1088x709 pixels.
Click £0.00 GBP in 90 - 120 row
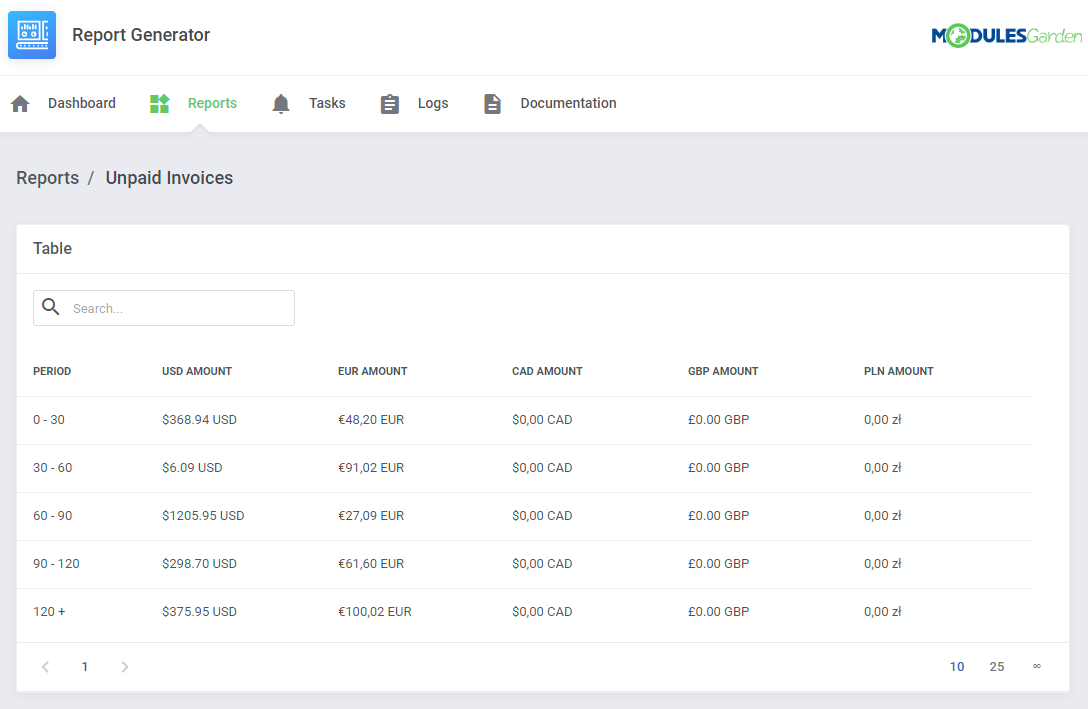click(718, 564)
